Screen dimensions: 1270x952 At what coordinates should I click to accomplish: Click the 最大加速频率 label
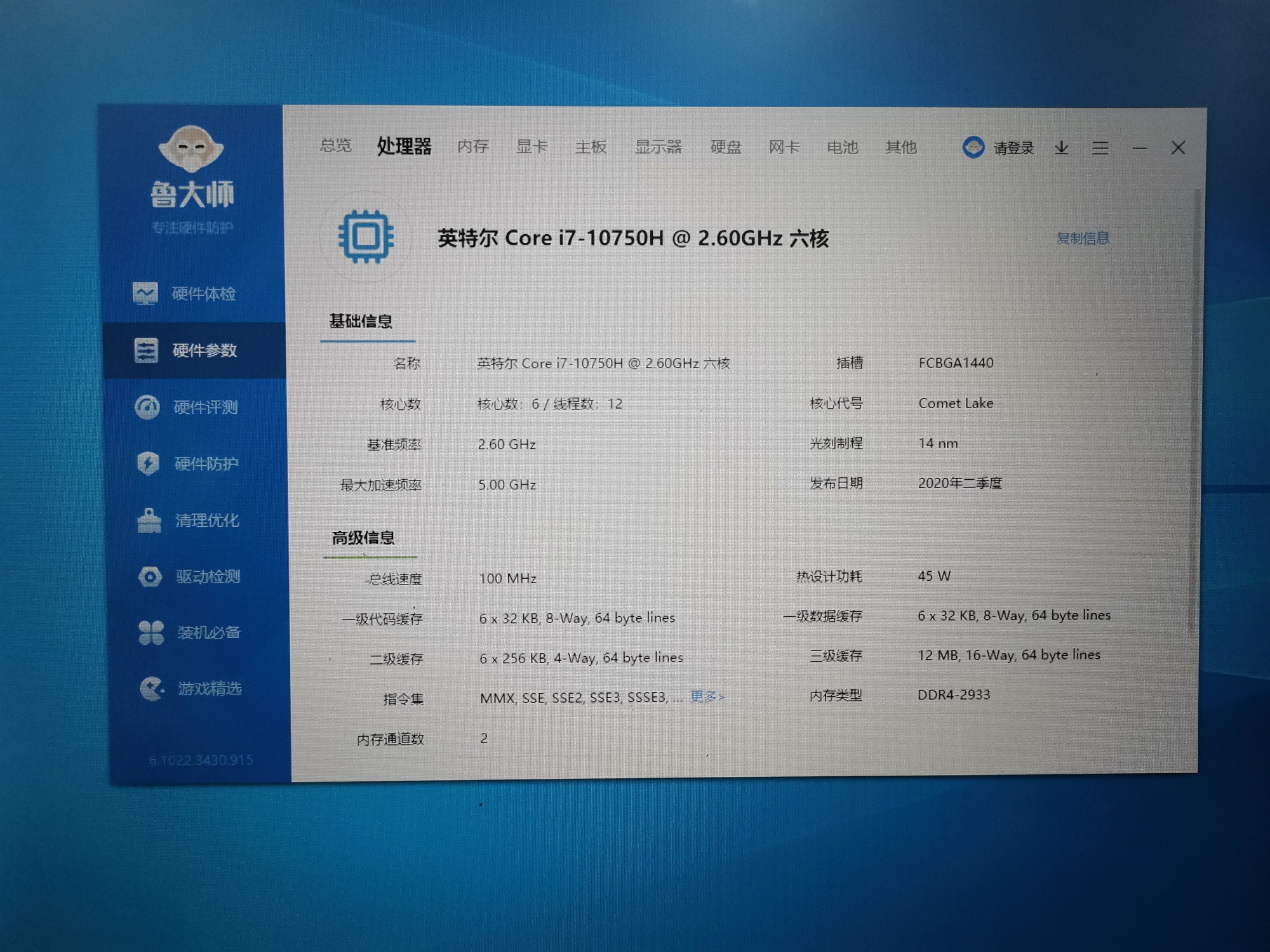point(380,486)
